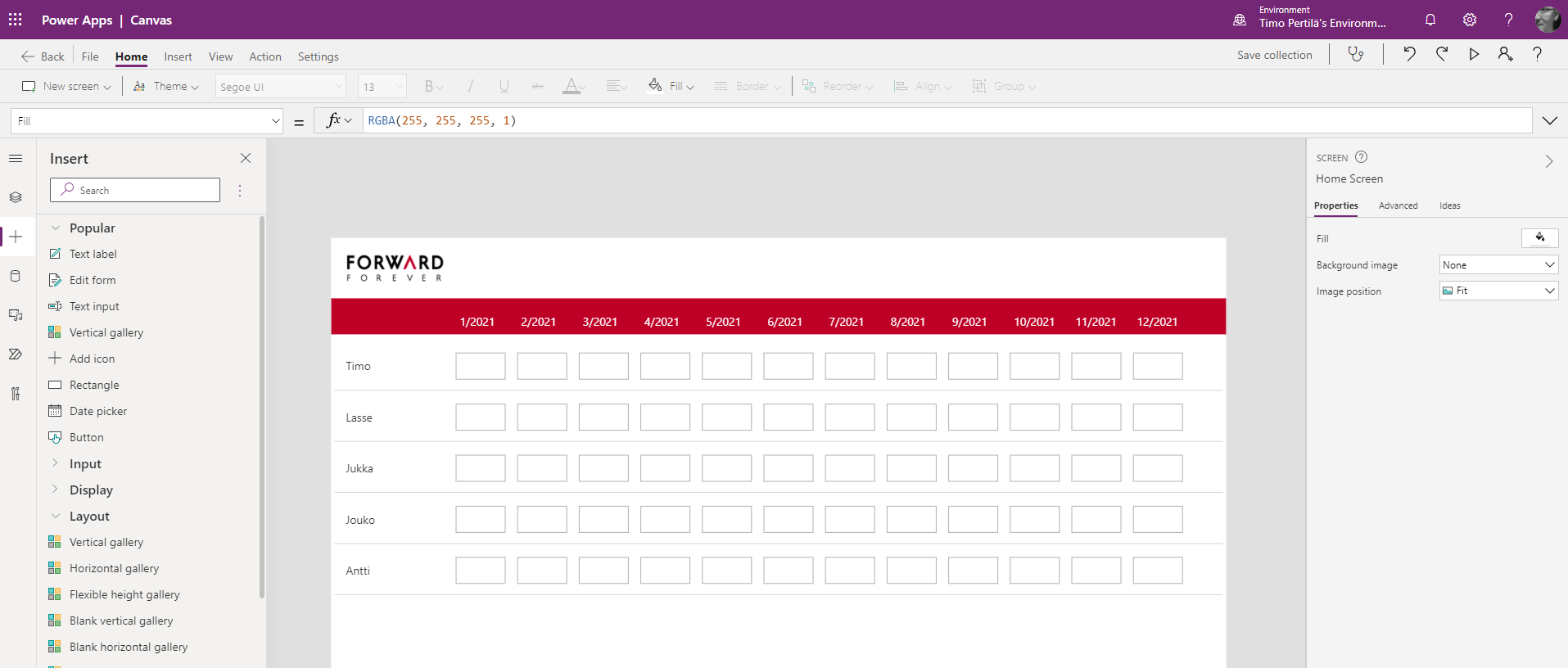Expand the Input category
1568x668 pixels.
[x=56, y=463]
